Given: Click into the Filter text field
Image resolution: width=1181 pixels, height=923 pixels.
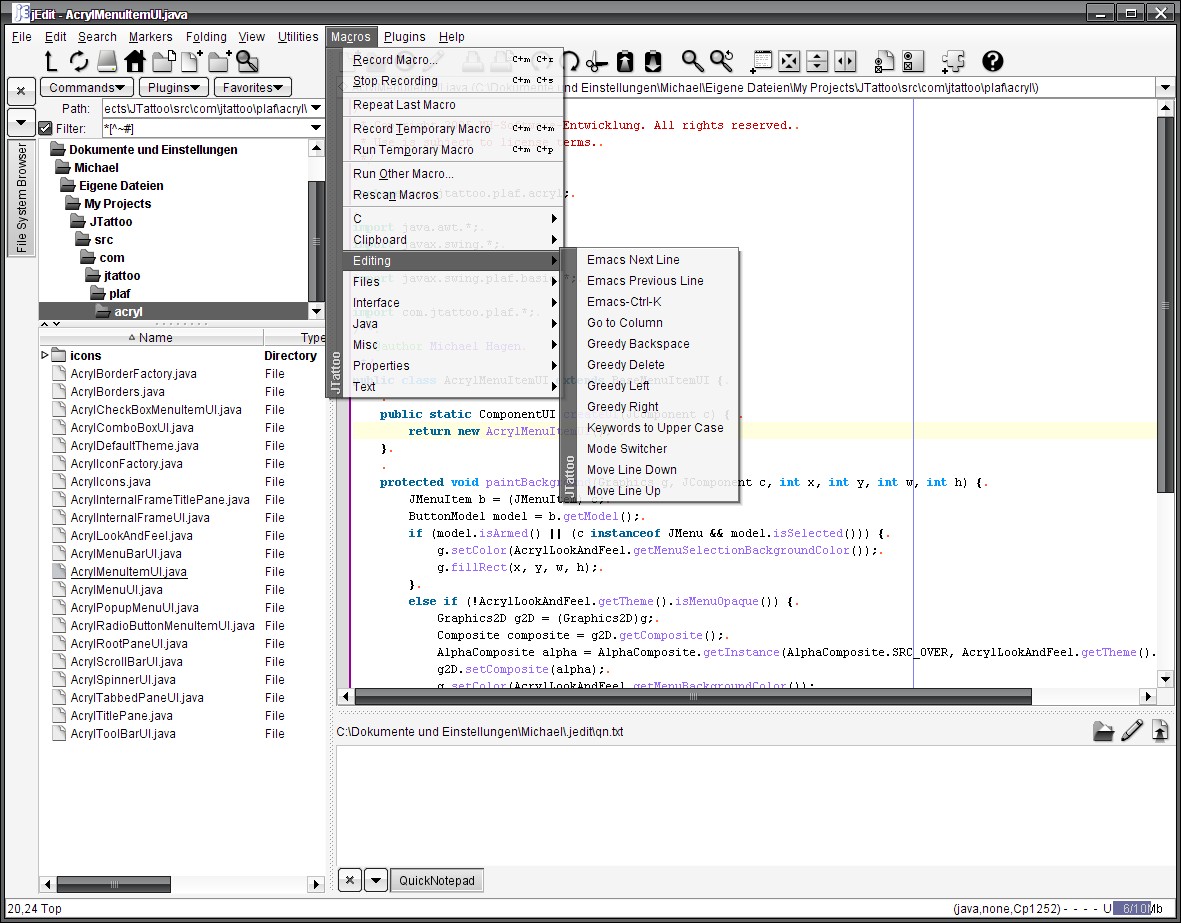Looking at the screenshot, I should [205, 128].
